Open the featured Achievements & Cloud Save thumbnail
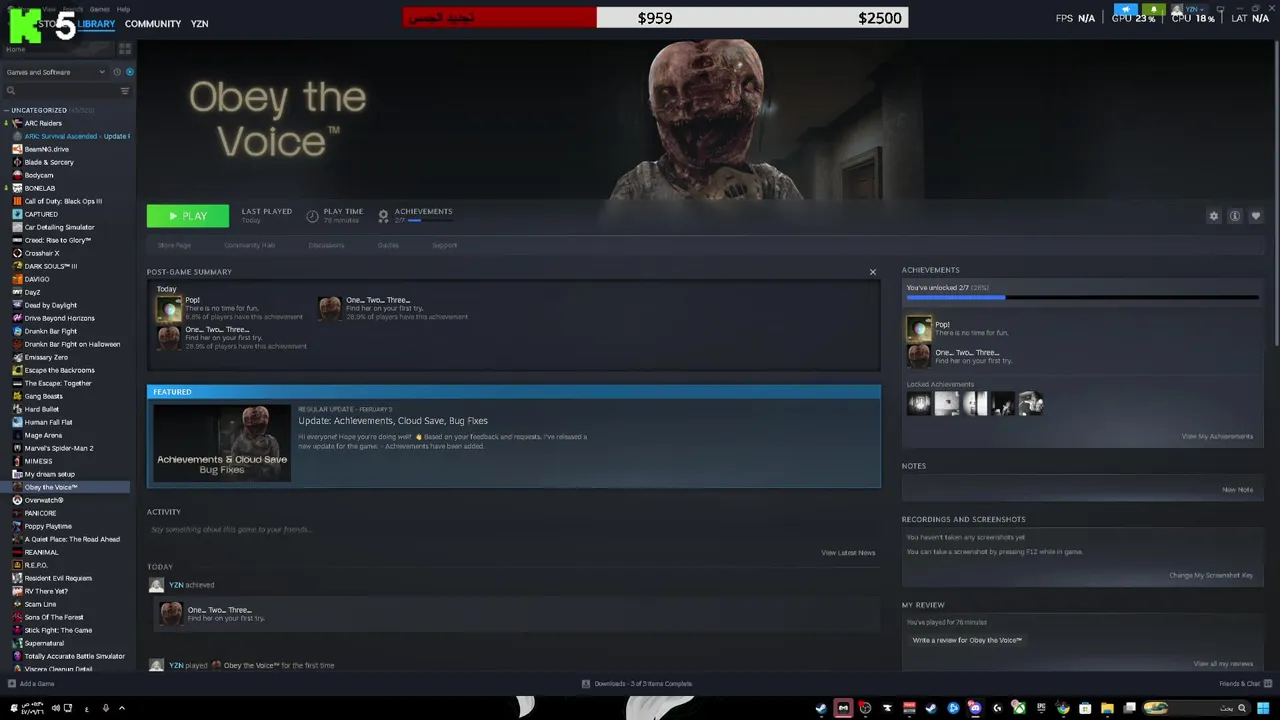Image resolution: width=1280 pixels, height=720 pixels. point(222,443)
